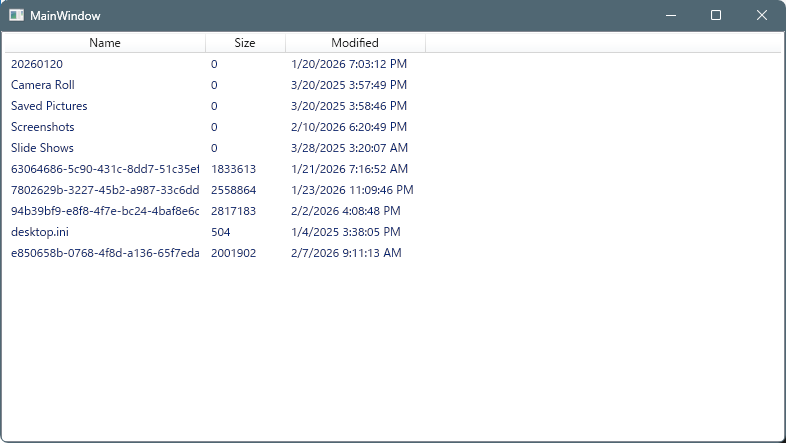Click the modified date 1/23/2026 11:09:46 PM
Image resolution: width=786 pixels, height=443 pixels.
[352, 190]
